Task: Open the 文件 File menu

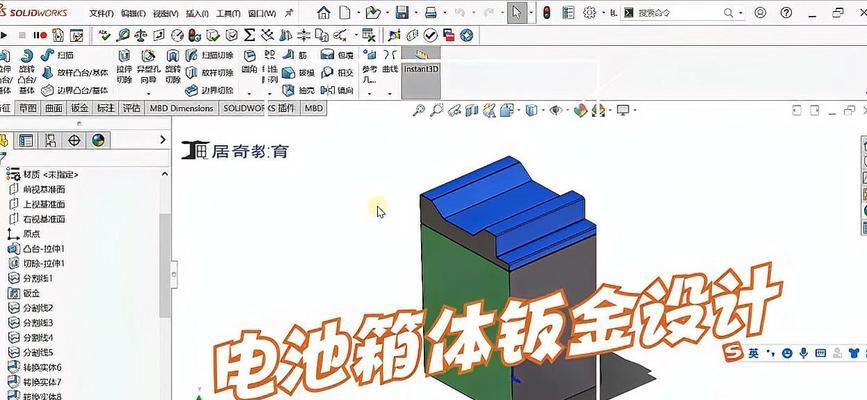Action: click(x=101, y=13)
